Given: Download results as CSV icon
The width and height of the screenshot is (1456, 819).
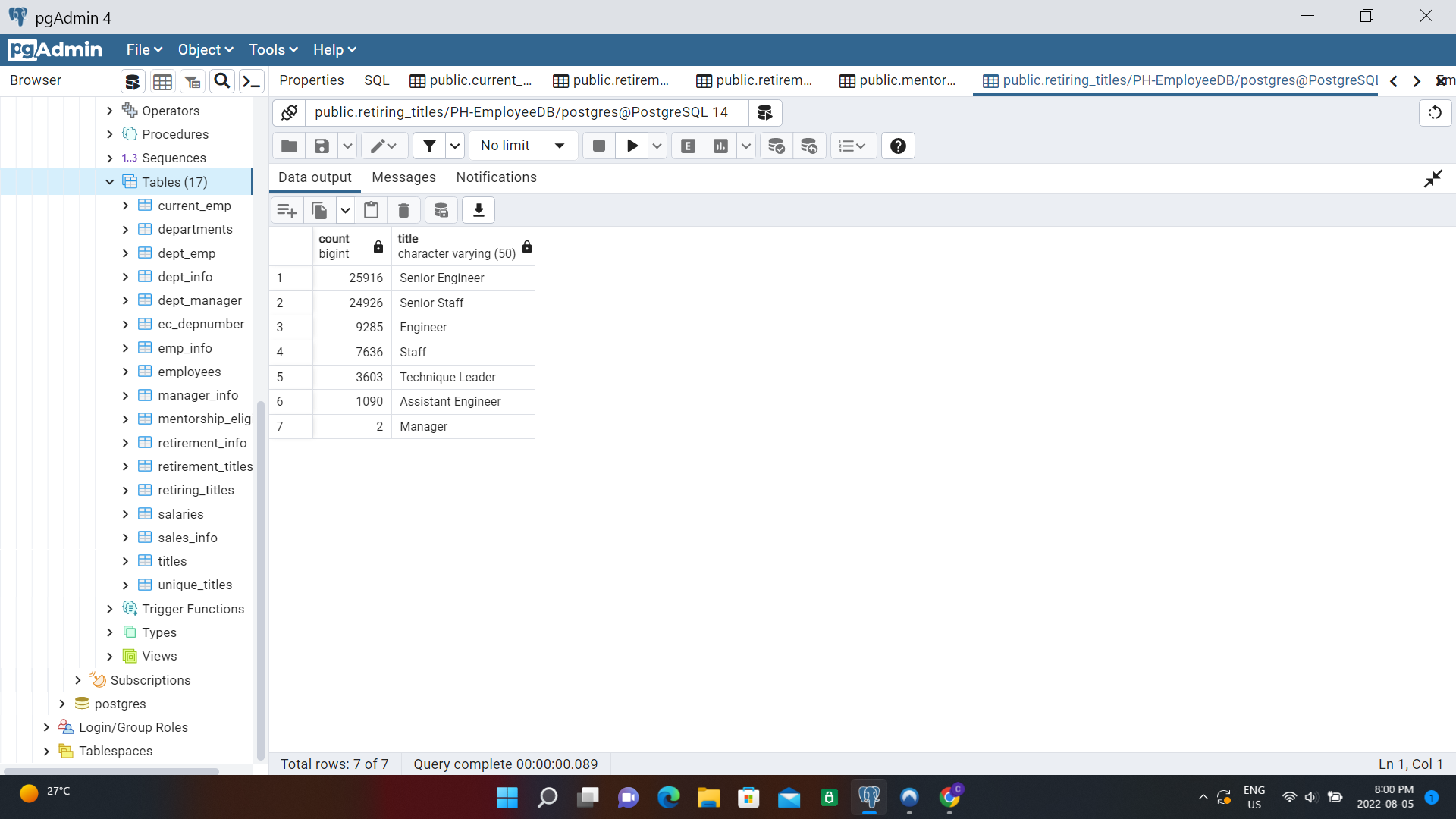Looking at the screenshot, I should point(479,210).
